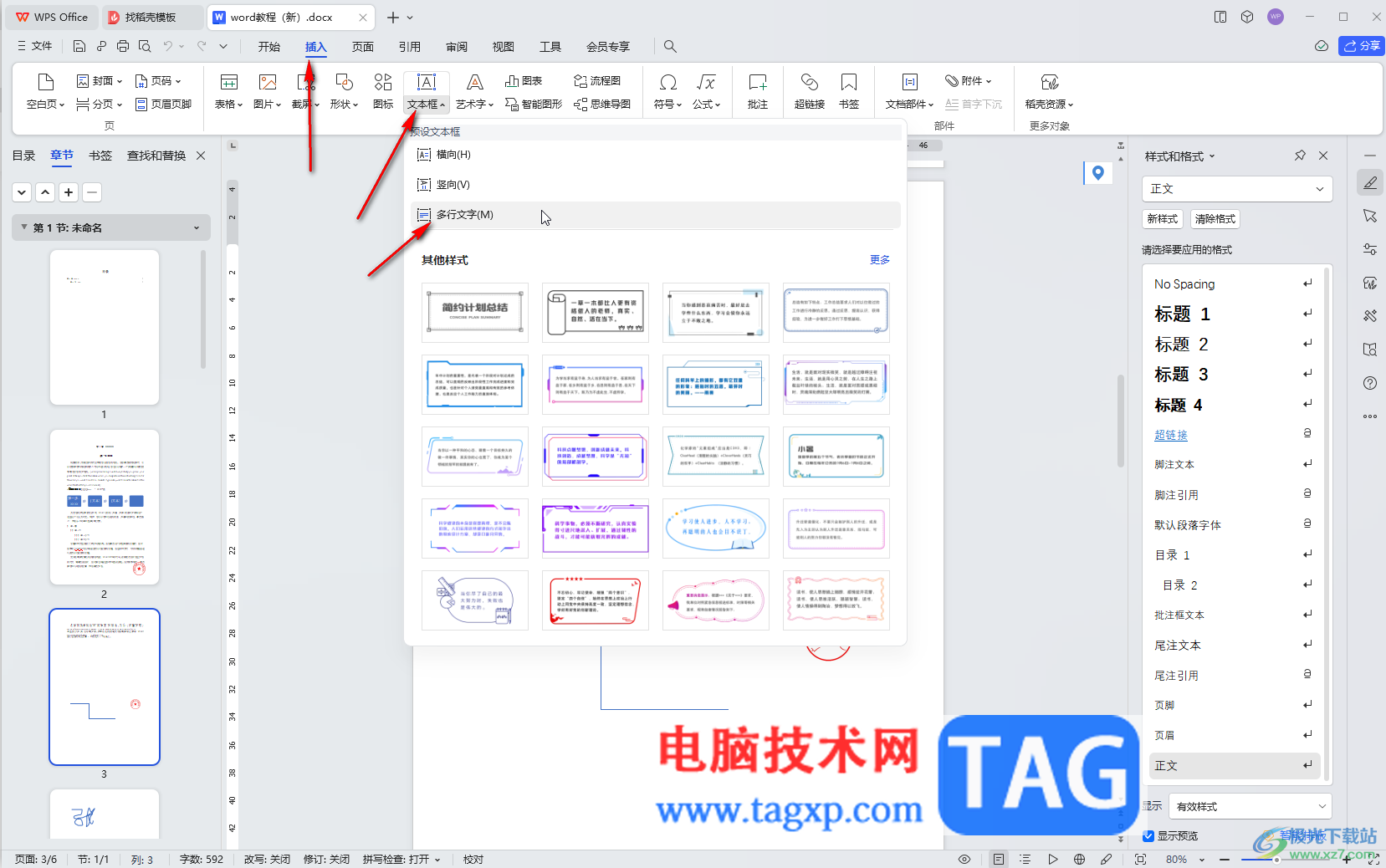Click the search magnifier icon beside 会员专享
This screenshot has height=868, width=1386.
(x=670, y=47)
